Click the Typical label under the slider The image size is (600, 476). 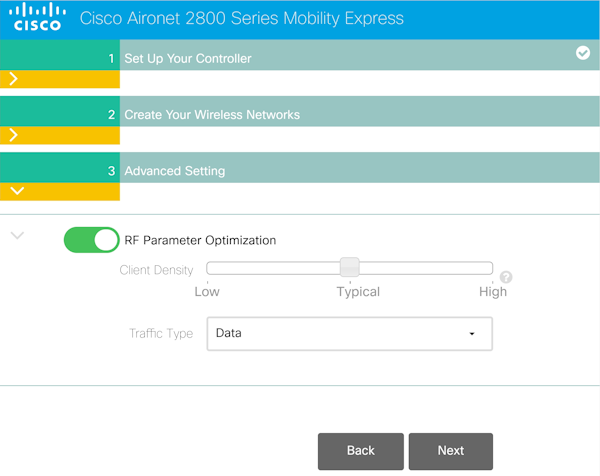pyautogui.click(x=358, y=292)
